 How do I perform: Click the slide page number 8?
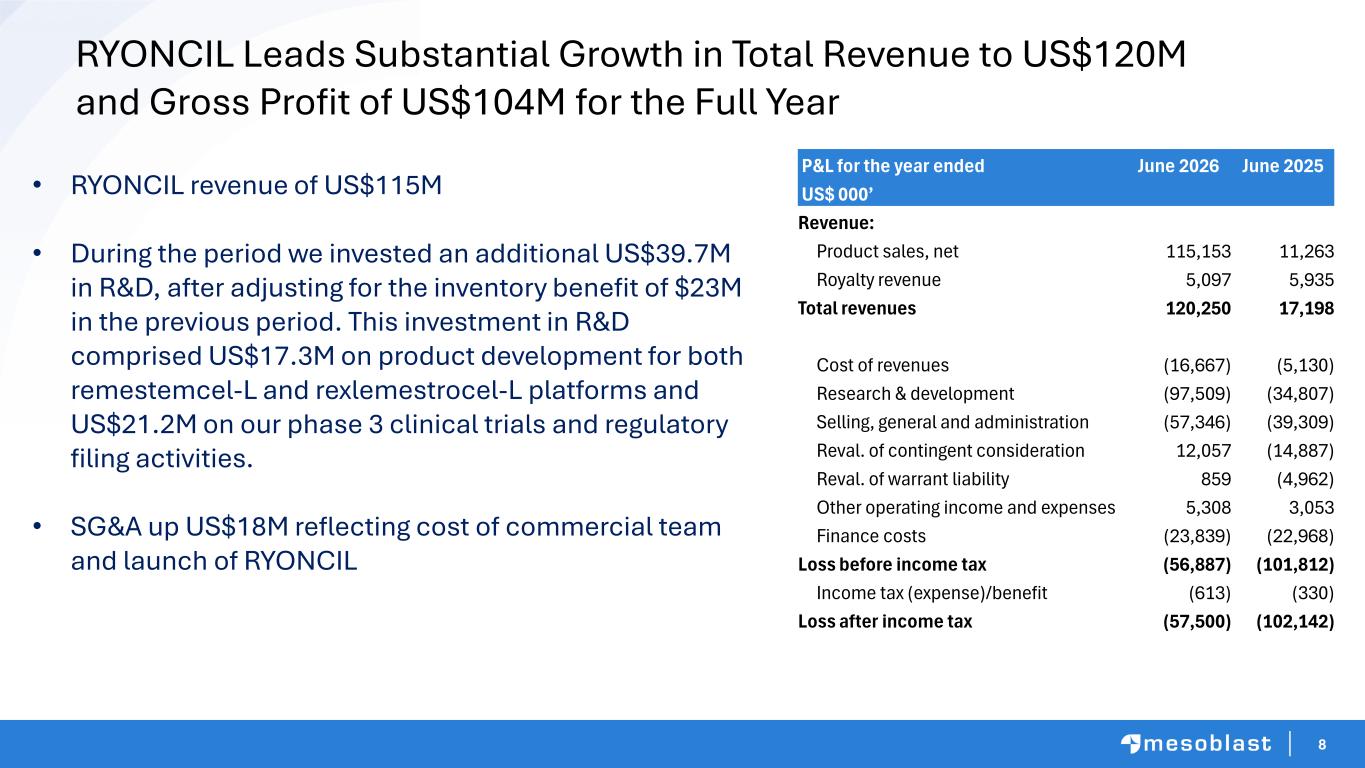(1322, 744)
